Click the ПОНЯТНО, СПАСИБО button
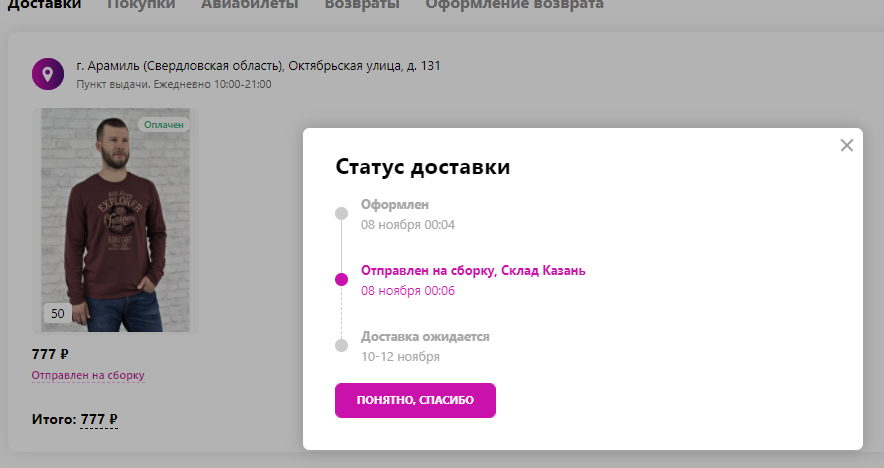This screenshot has height=468, width=884. tap(415, 400)
